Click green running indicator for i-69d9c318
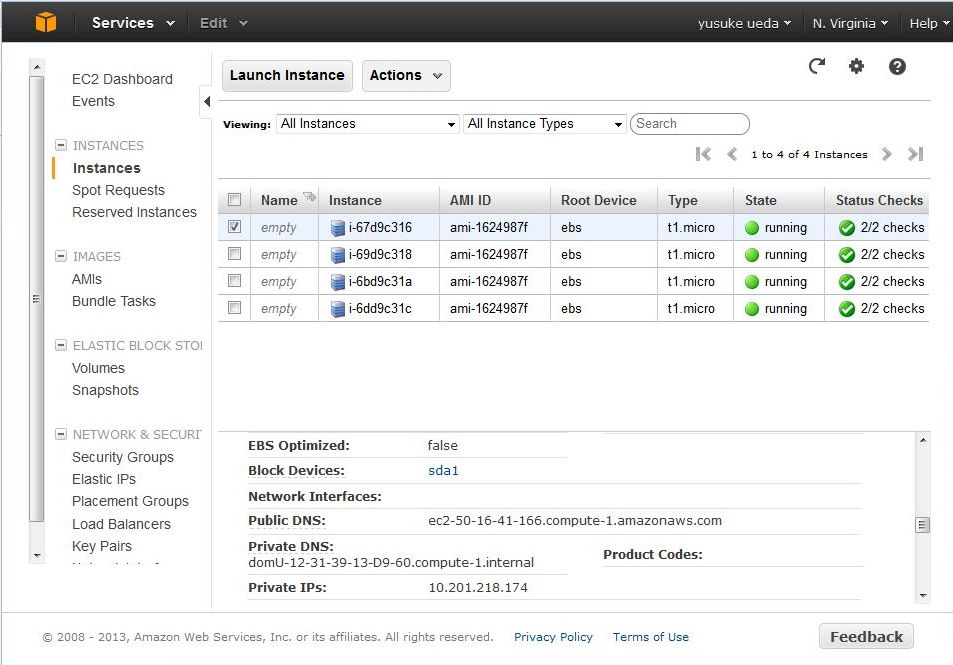Image resolution: width=953 pixels, height=665 pixels. (x=752, y=255)
